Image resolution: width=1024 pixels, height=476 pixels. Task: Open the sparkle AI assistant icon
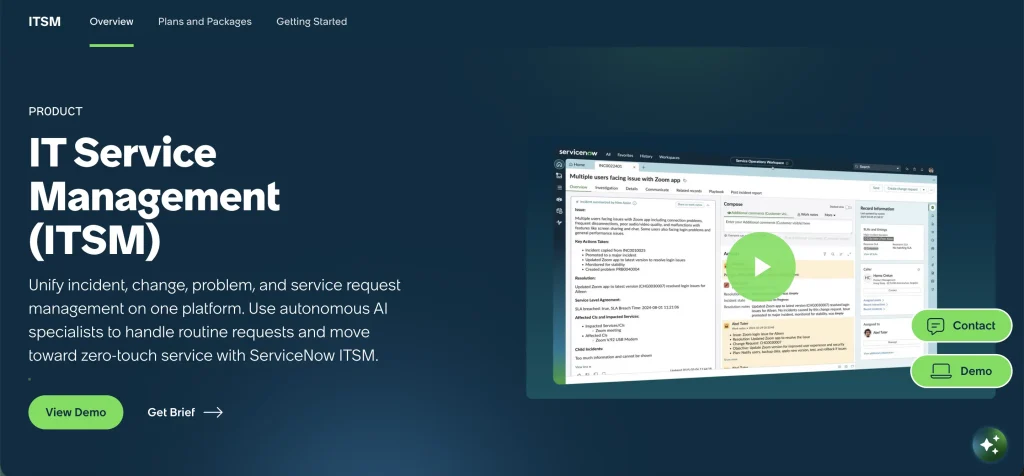989,445
